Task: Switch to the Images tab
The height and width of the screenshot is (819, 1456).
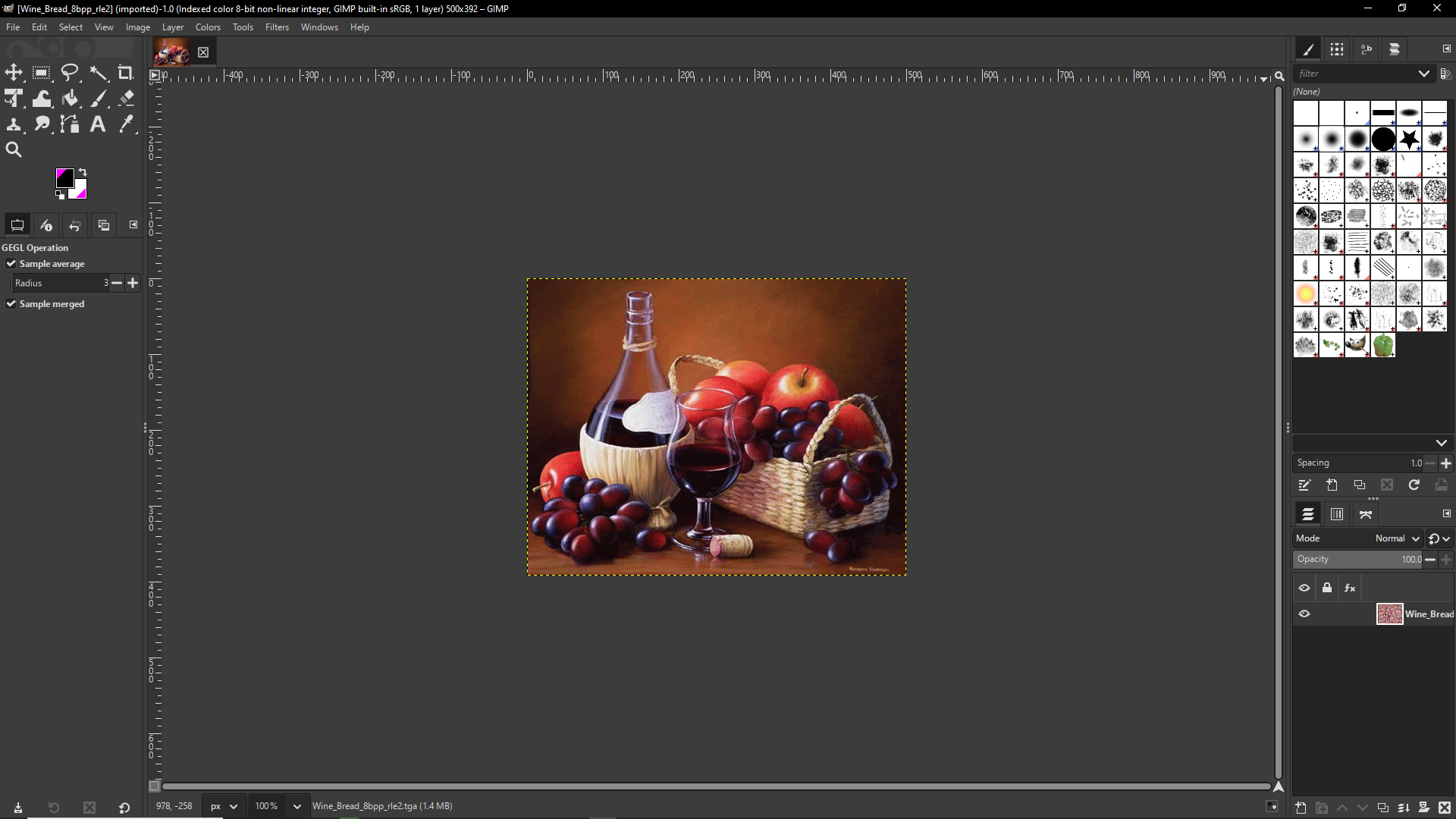Action: click(104, 225)
